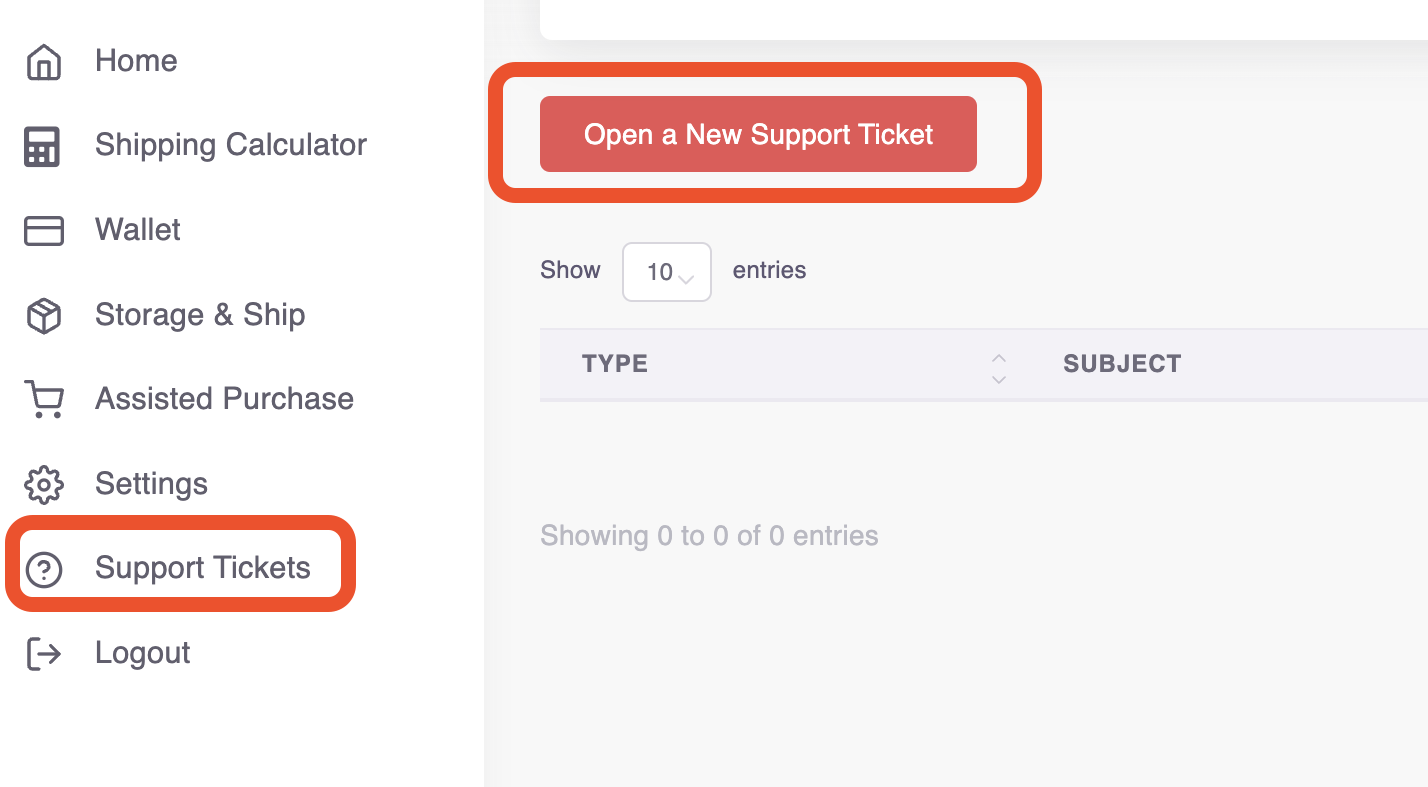Click the Home house icon
Viewport: 1428px width, 787px height.
[43, 62]
